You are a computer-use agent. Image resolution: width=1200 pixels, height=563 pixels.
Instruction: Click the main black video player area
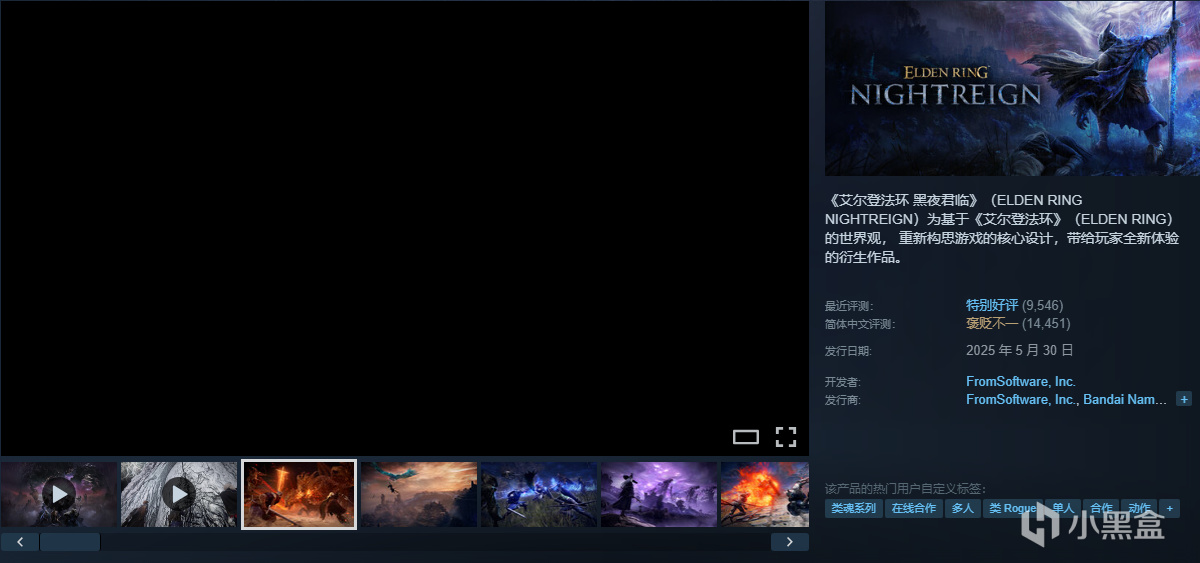pyautogui.click(x=405, y=228)
